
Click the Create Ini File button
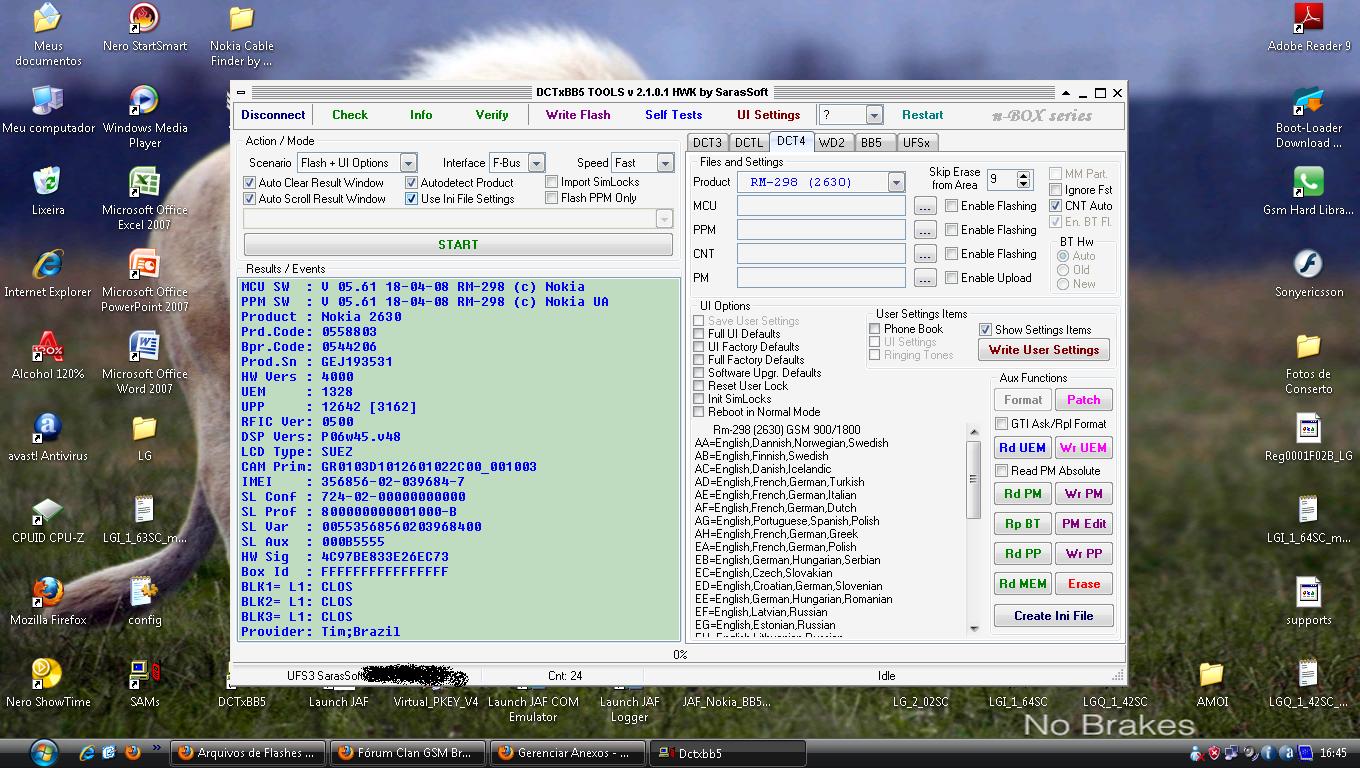tap(1054, 616)
